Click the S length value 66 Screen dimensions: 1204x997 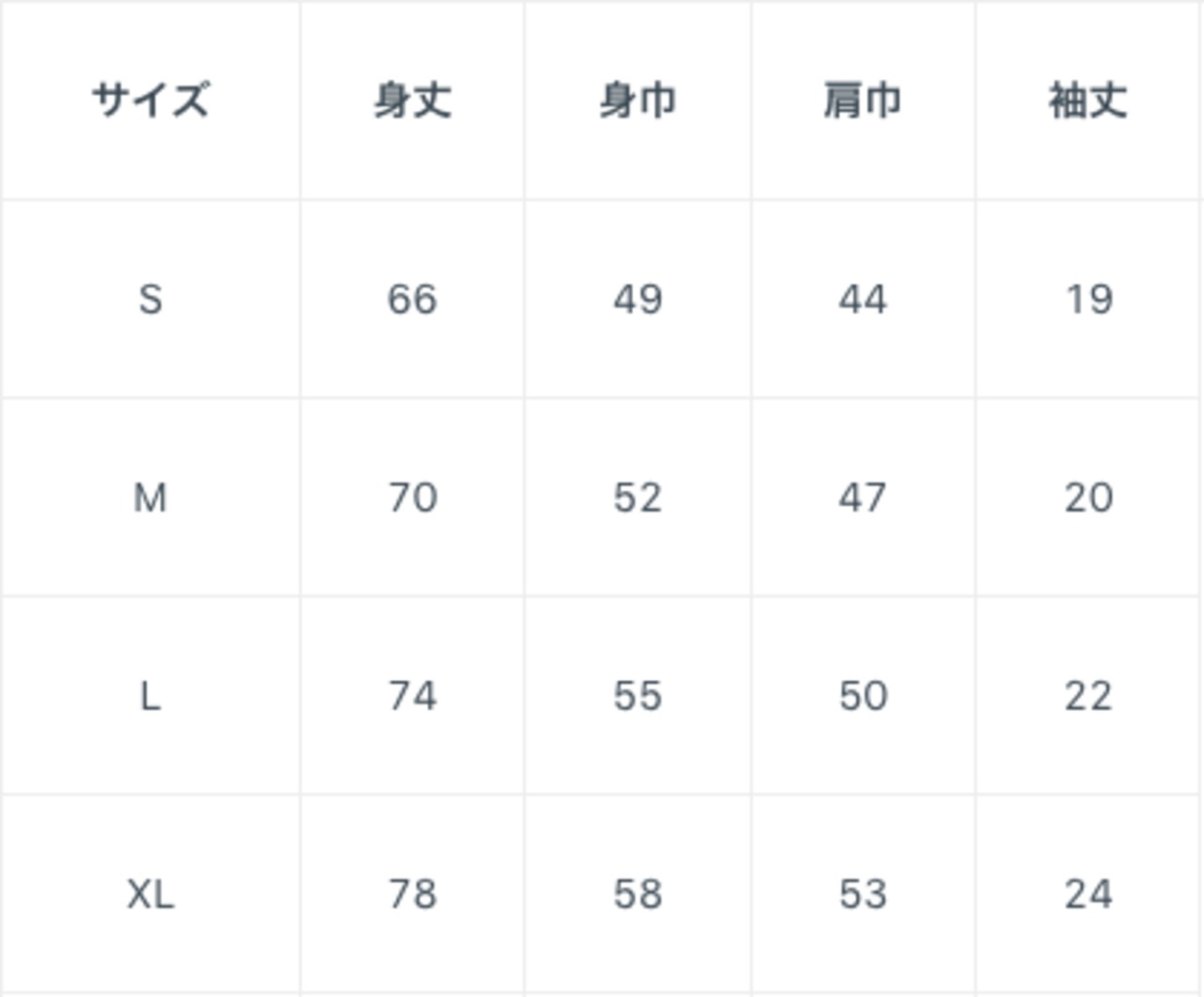[x=413, y=299]
